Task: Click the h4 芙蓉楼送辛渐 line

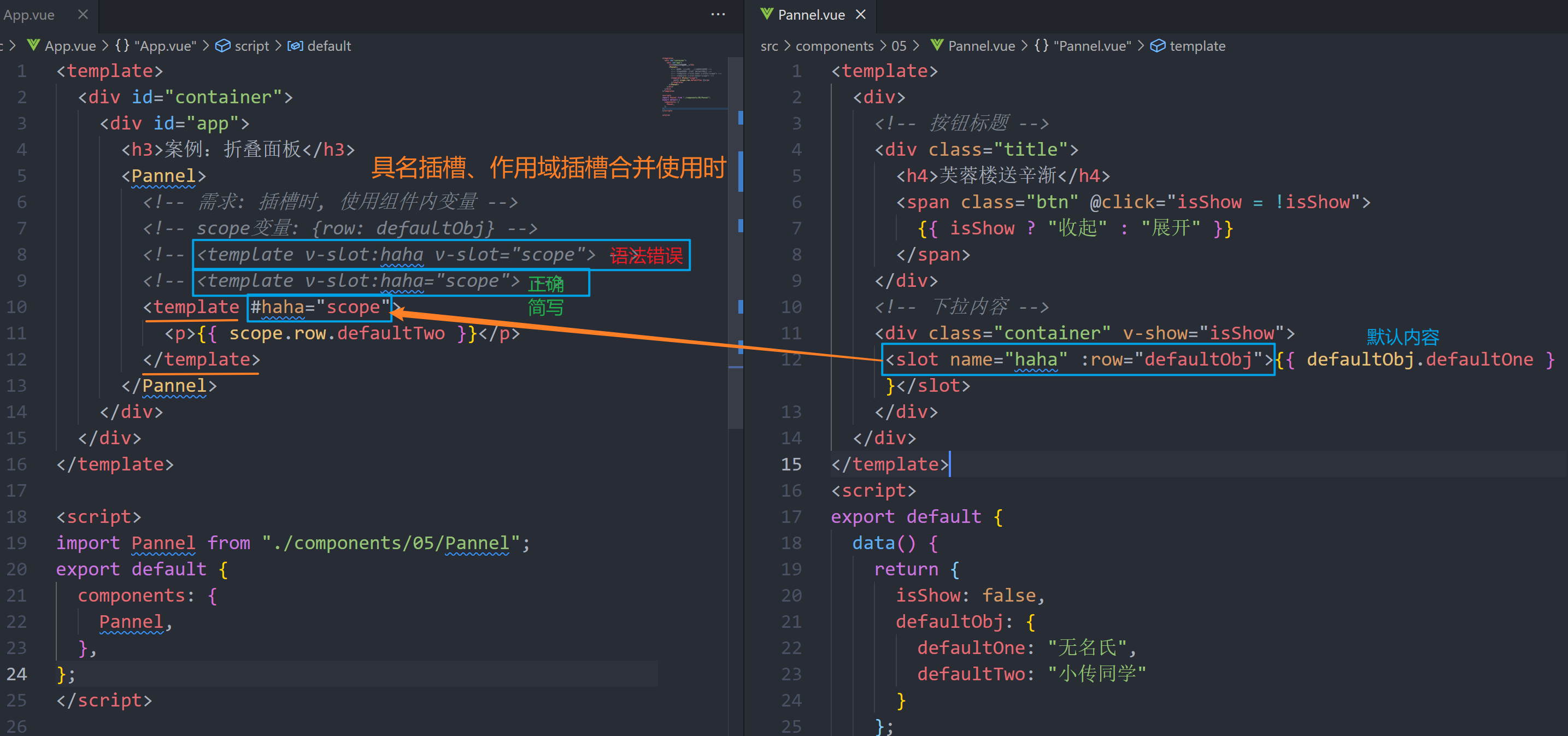Action: coord(1003,176)
